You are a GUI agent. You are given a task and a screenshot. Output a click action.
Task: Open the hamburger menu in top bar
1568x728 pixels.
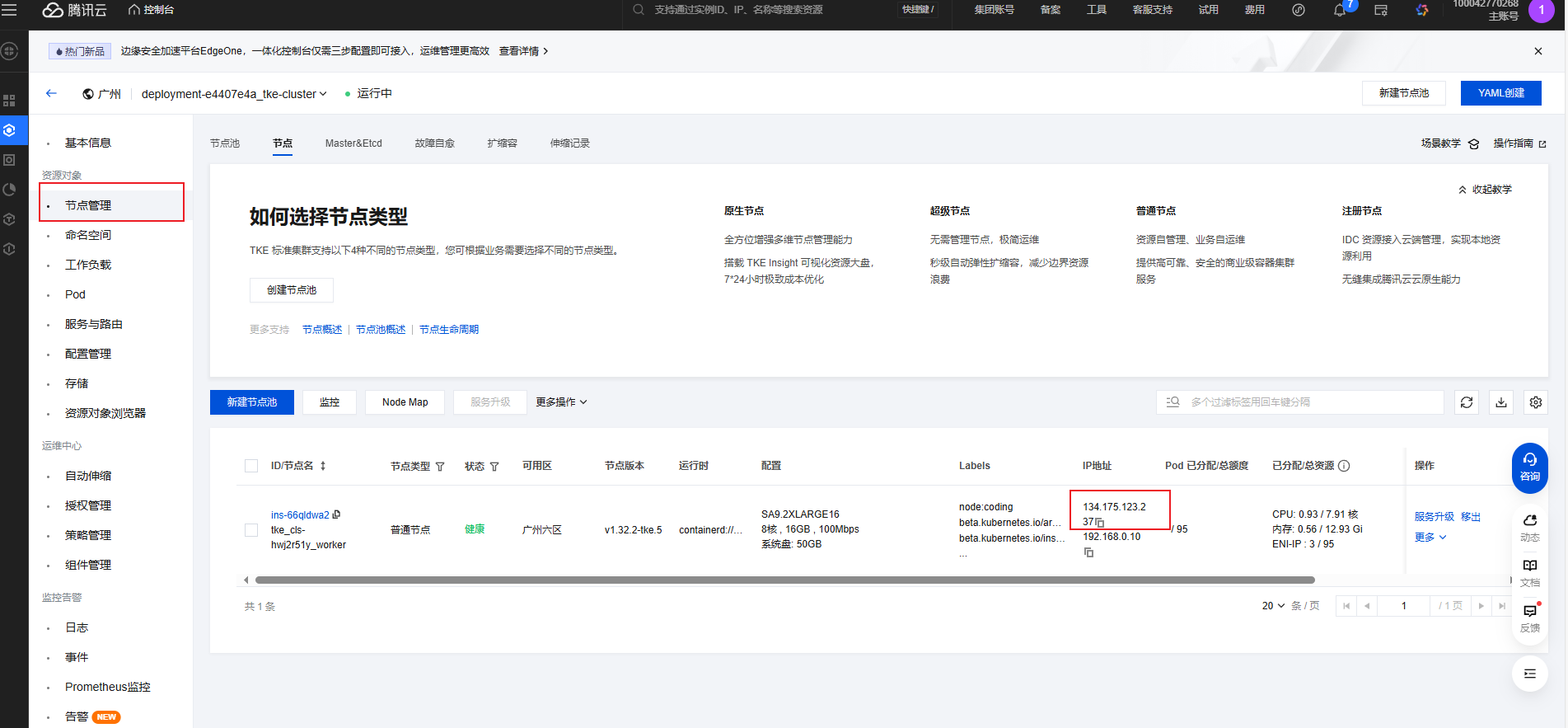click(x=9, y=10)
